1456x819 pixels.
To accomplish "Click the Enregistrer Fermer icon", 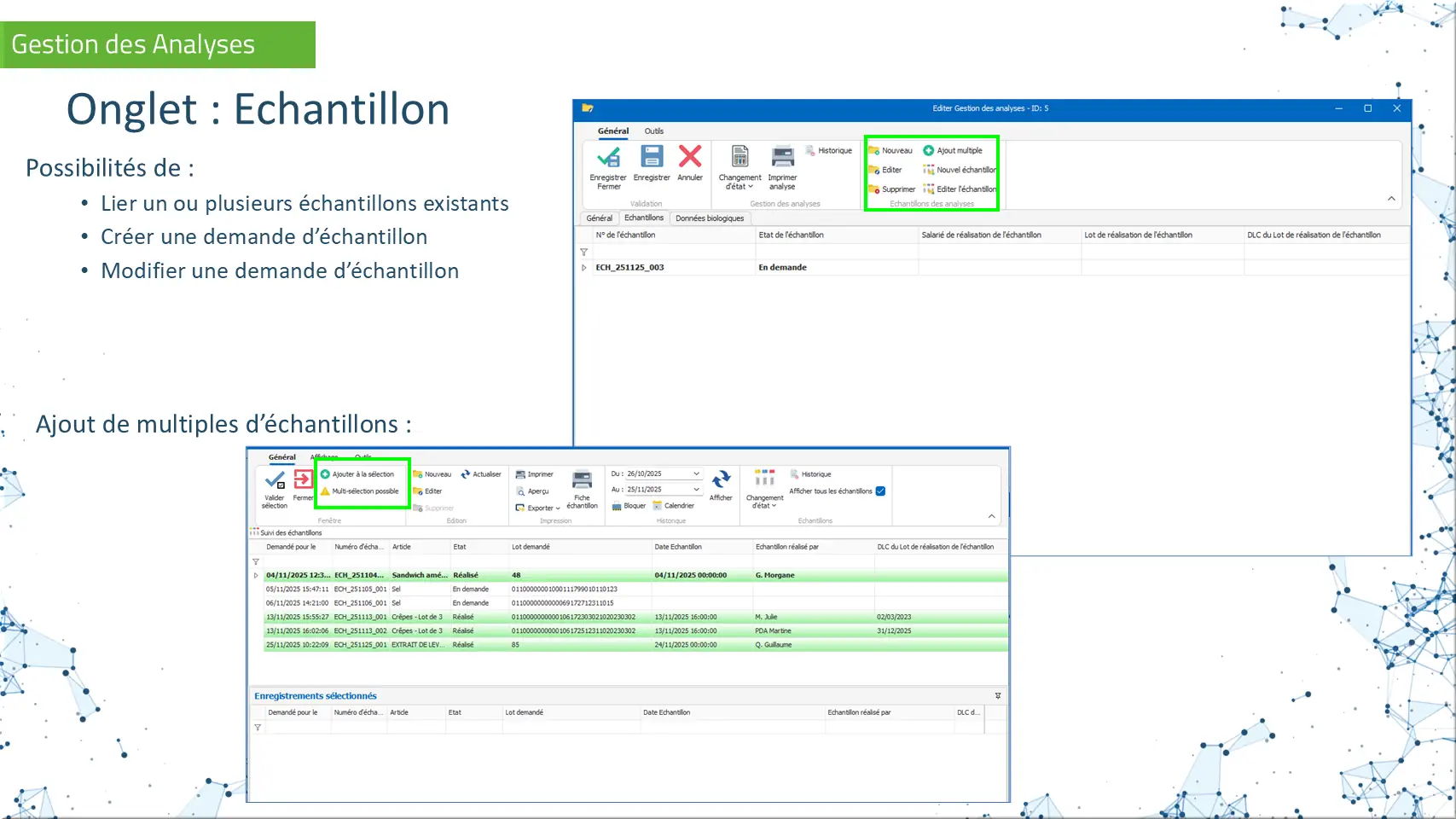I will pyautogui.click(x=608, y=158).
